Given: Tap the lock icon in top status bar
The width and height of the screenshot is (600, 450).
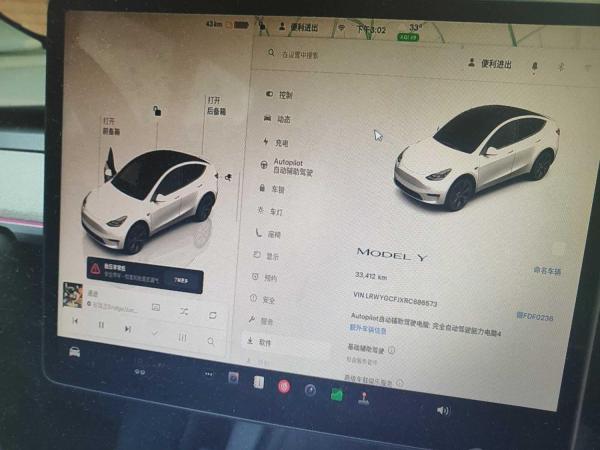Looking at the screenshot, I should coord(262,26).
